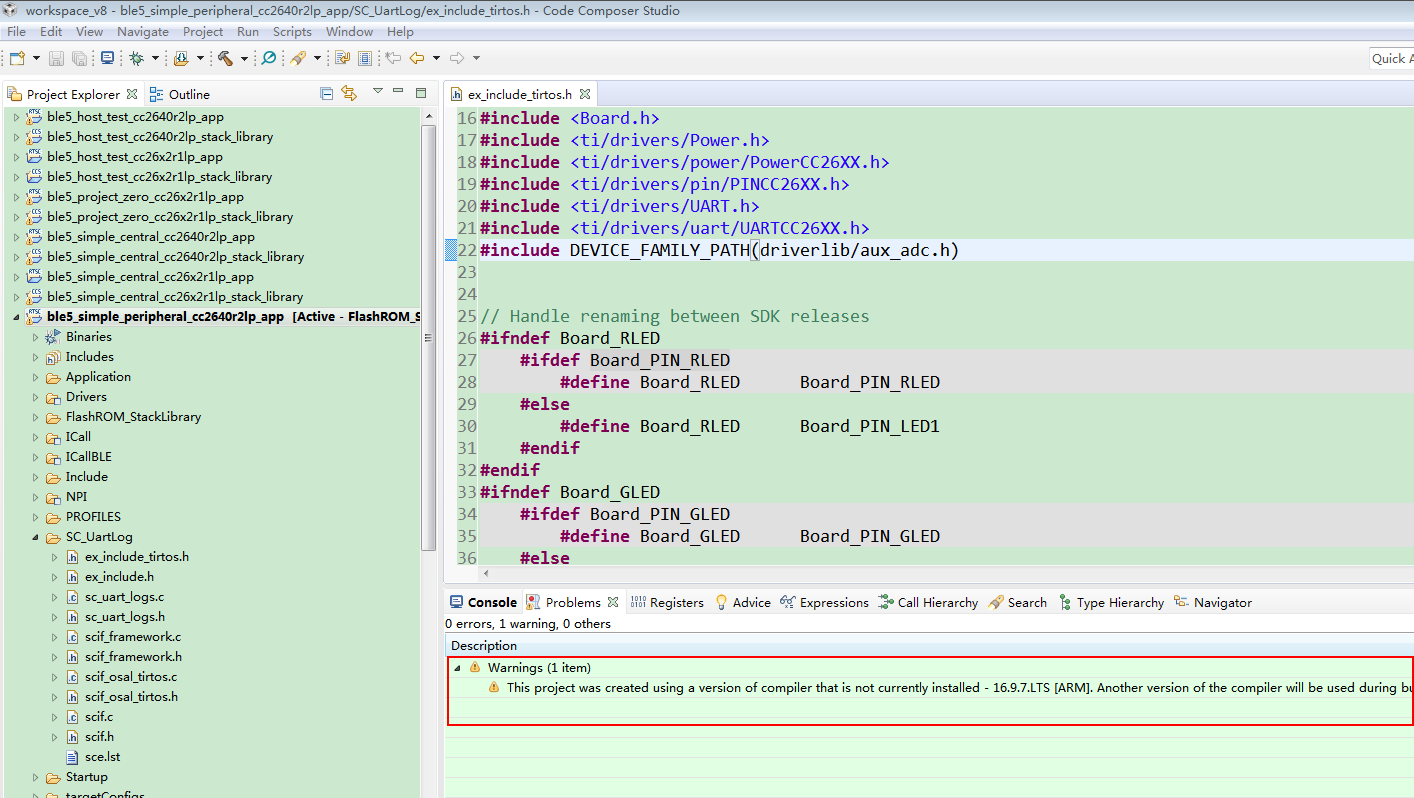This screenshot has width=1414, height=798.
Task: Click the toolbar icon right of the flashlight dropdown
Action: [x=343, y=58]
